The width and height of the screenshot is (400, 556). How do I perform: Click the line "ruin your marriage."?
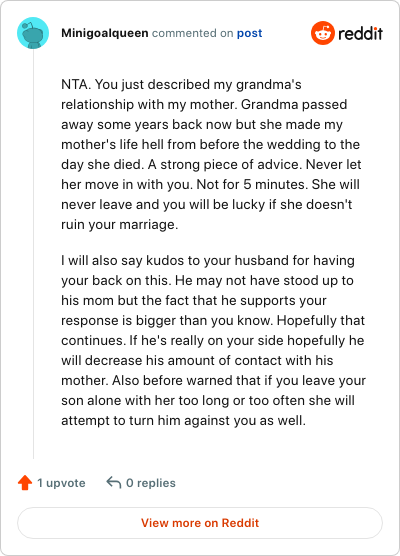[x=120, y=224]
